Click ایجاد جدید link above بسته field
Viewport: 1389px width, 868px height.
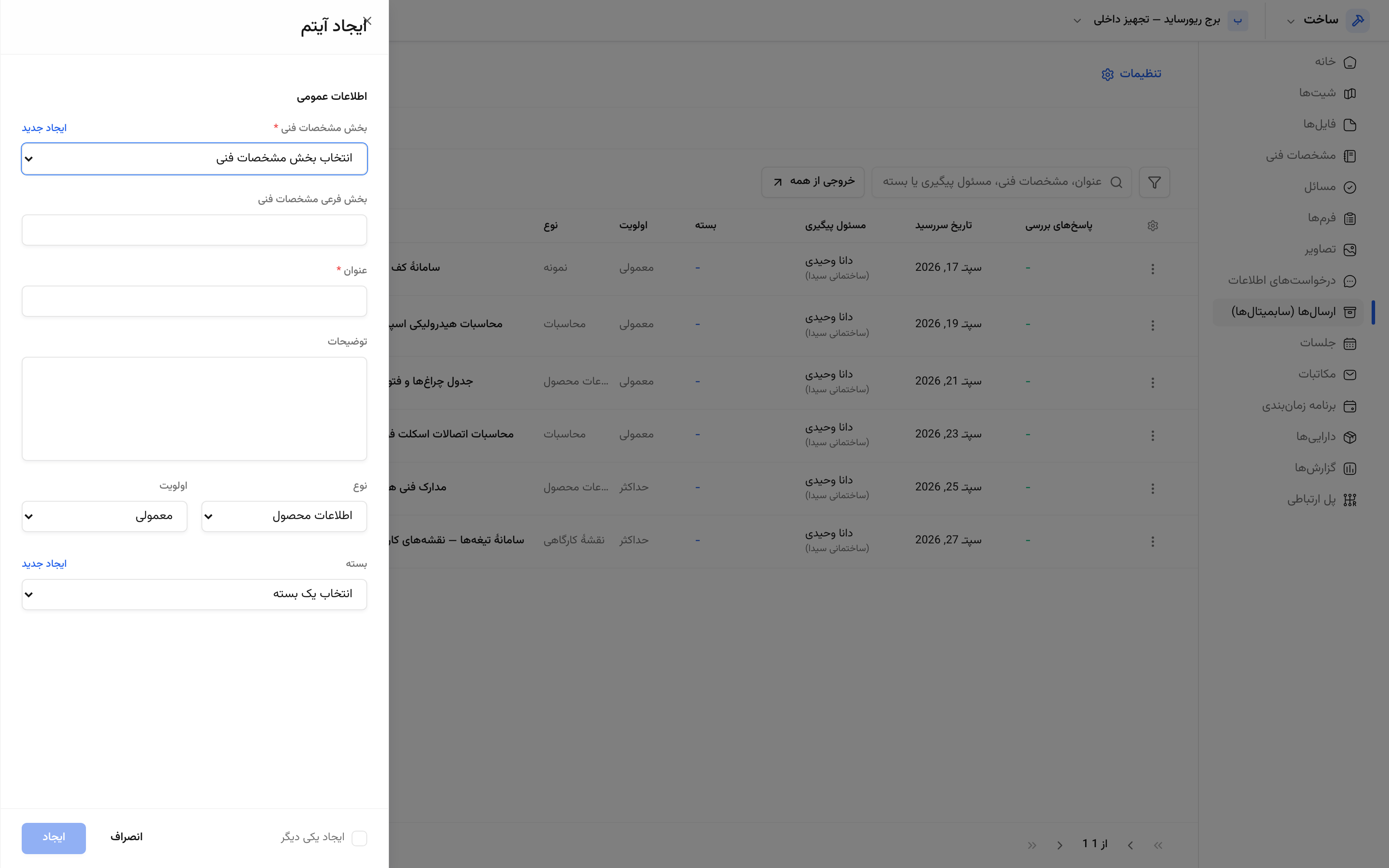tap(44, 564)
